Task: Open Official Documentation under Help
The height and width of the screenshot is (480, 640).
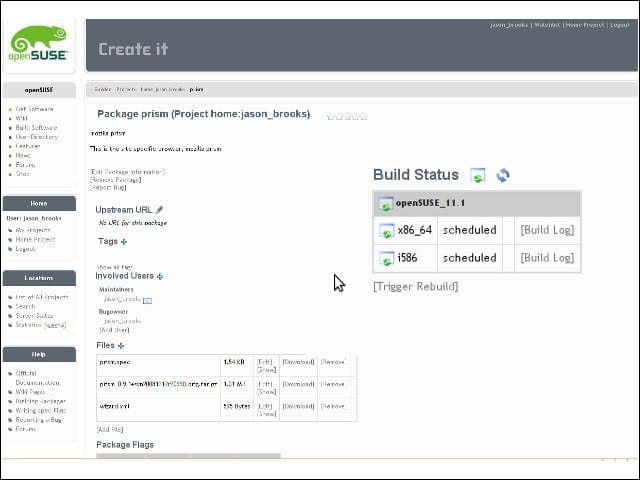Action: coord(38,378)
